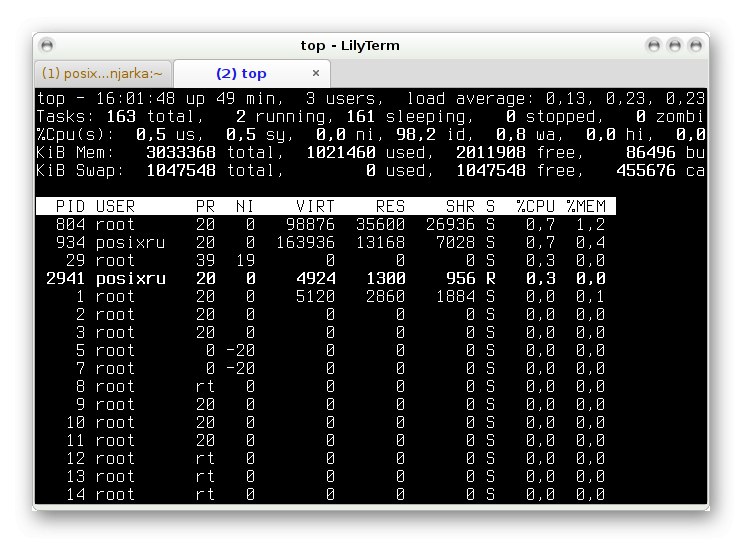This screenshot has height=543, width=742.
Task: Click the RES value 13168
Action: point(380,242)
